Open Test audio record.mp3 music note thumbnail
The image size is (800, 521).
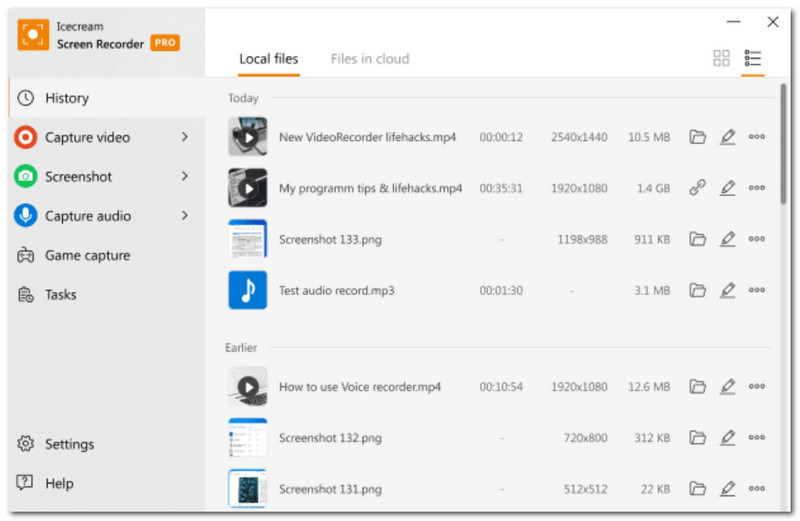pos(247,290)
